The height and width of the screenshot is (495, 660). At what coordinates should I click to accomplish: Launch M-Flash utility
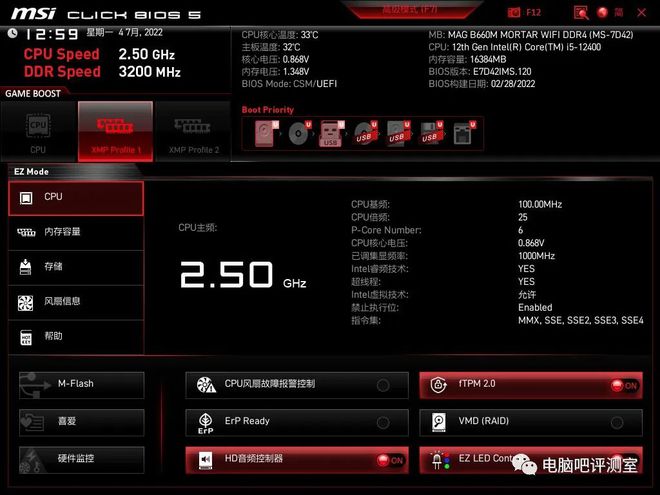coord(82,385)
